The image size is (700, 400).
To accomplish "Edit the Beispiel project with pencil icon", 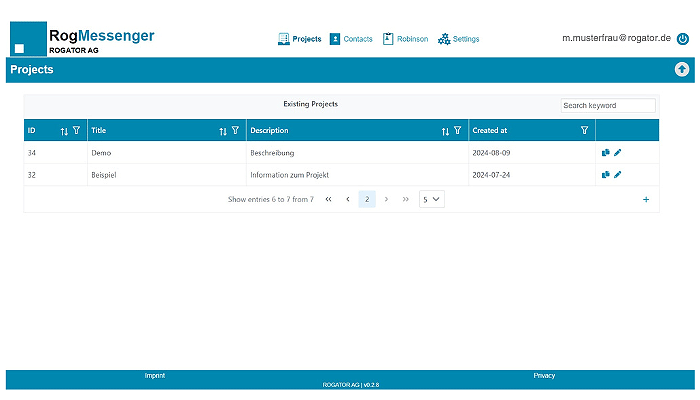I will 618,175.
